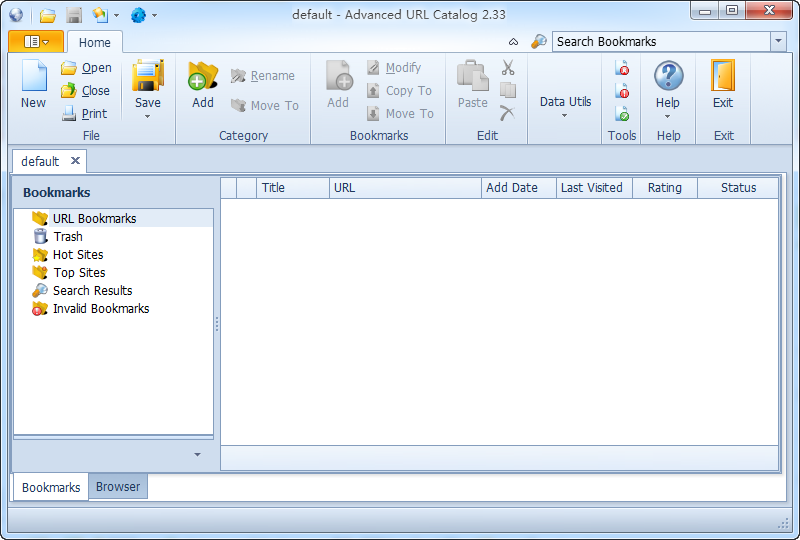Click the bottom Tools icon with green check
This screenshot has height=540, width=800.
[x=622, y=113]
